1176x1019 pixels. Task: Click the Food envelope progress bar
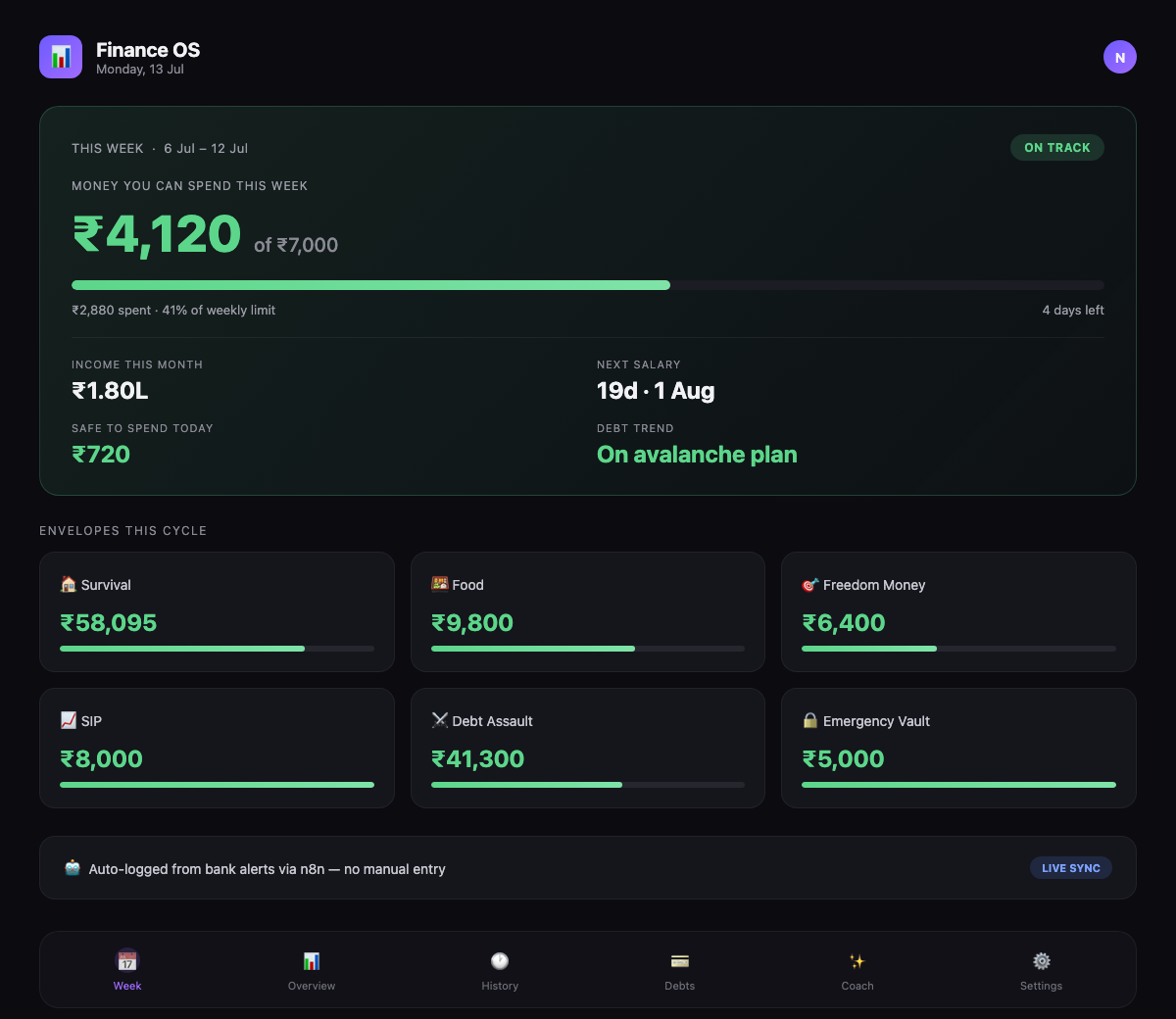(x=588, y=649)
